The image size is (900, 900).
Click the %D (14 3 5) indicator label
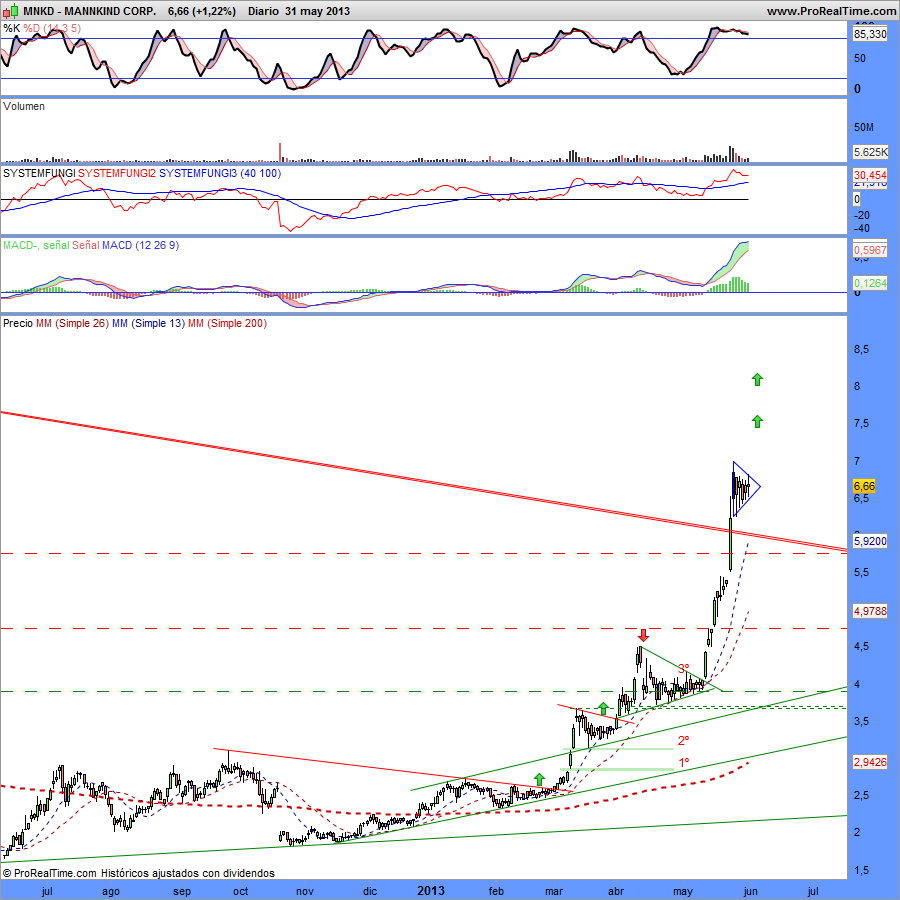point(52,28)
